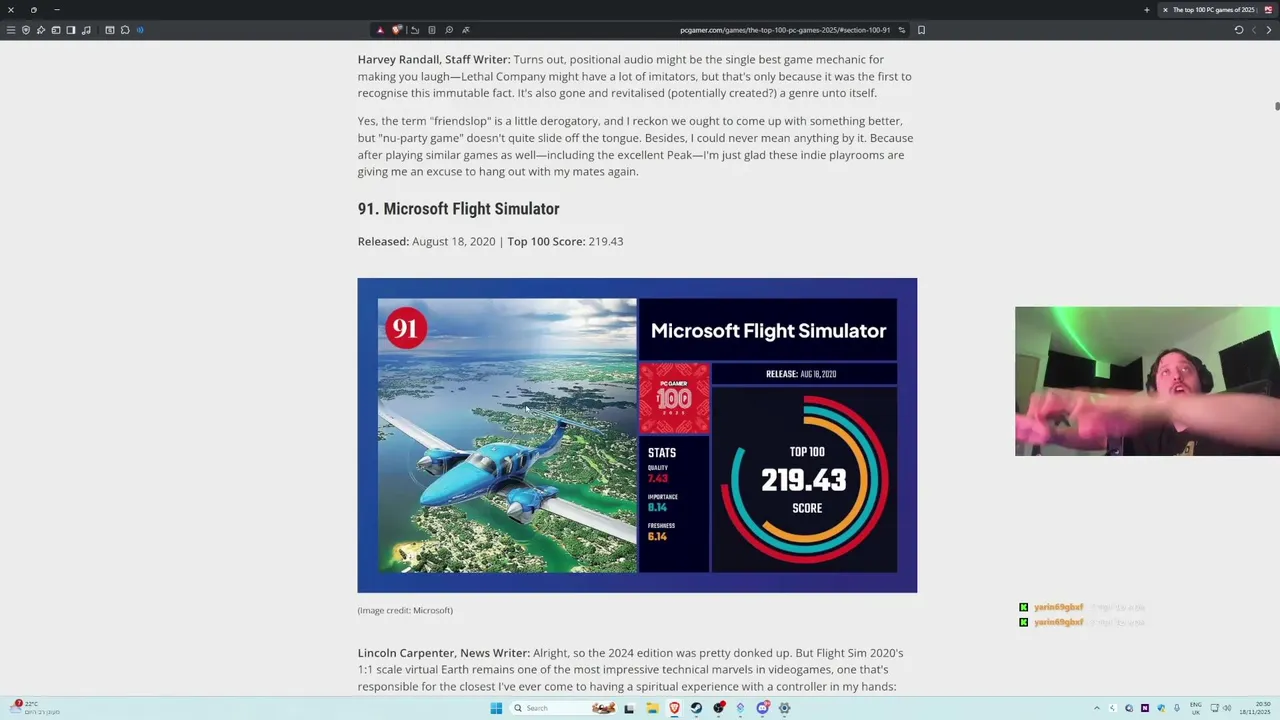Screen dimensions: 1280x720
Task: Open the Windows Start menu
Action: (496, 708)
